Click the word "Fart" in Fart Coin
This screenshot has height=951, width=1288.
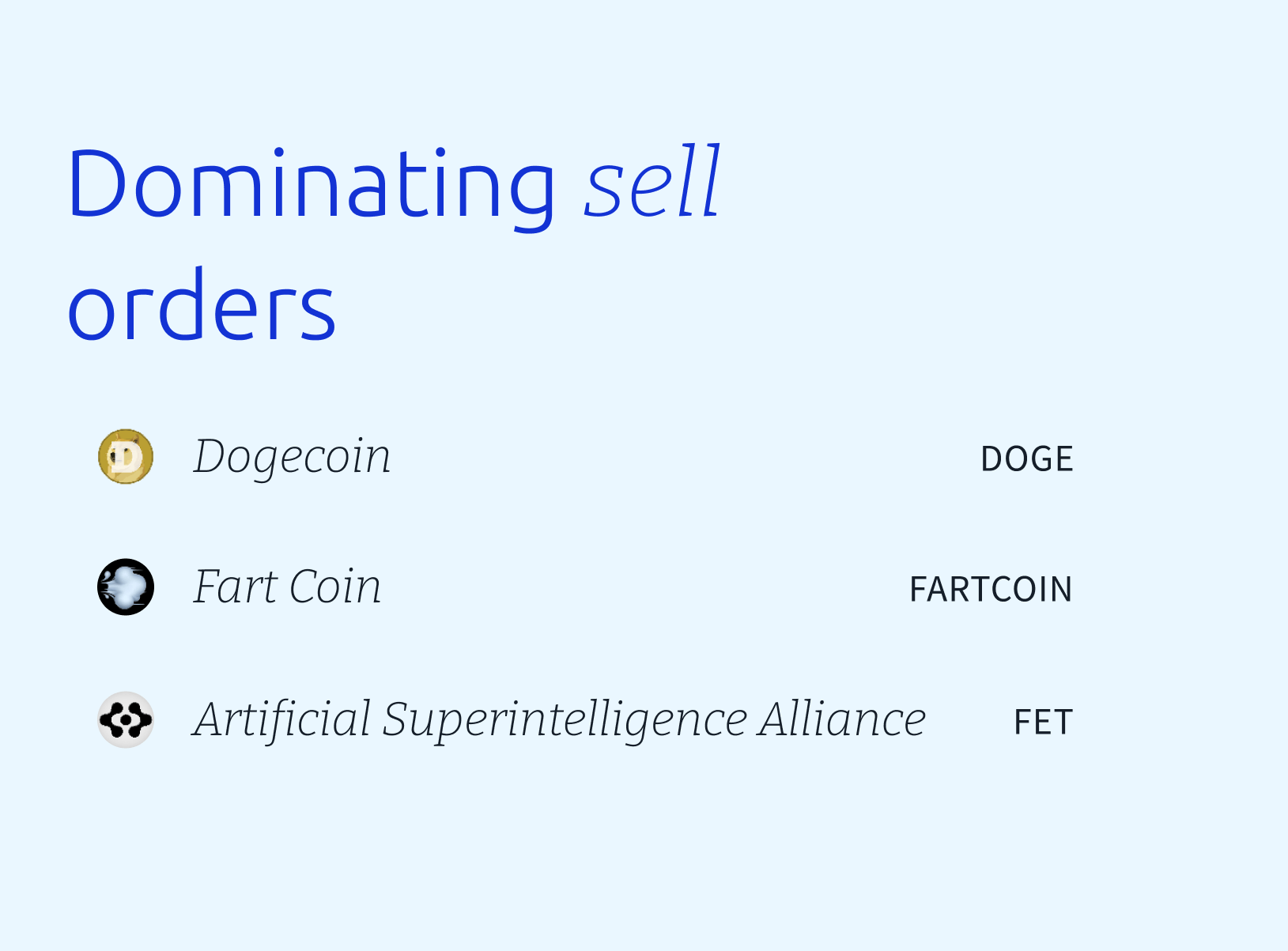pyautogui.click(x=236, y=587)
